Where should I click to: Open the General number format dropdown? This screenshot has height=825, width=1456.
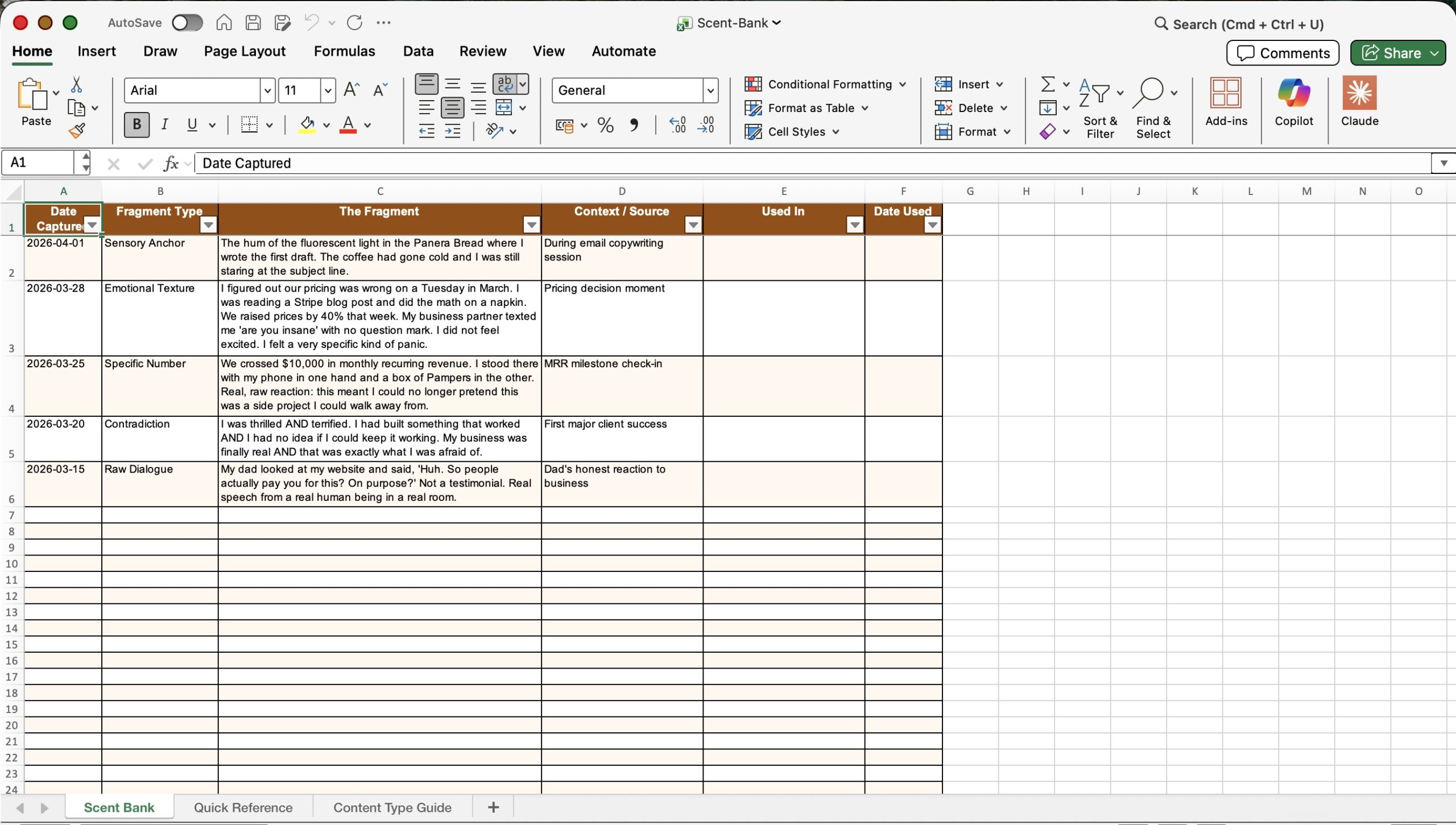click(710, 90)
